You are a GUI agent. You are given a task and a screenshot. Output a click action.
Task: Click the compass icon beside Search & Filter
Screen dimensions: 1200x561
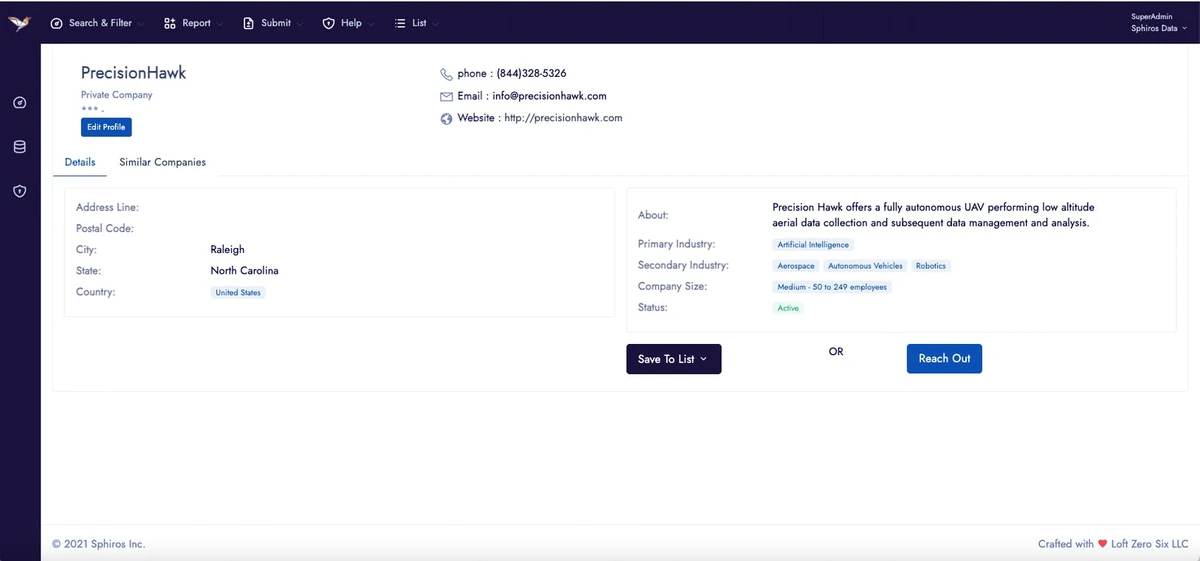57,23
